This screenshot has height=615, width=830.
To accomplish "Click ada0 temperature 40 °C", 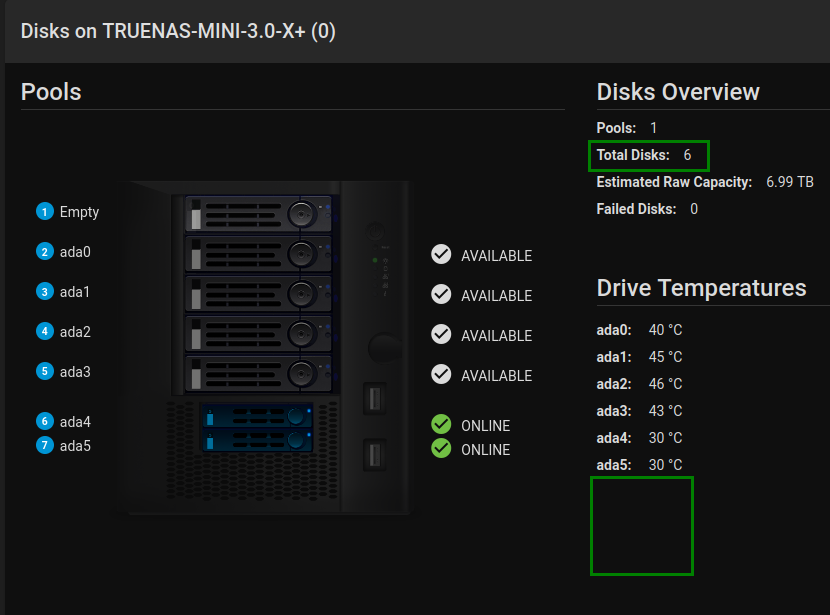I will point(665,330).
